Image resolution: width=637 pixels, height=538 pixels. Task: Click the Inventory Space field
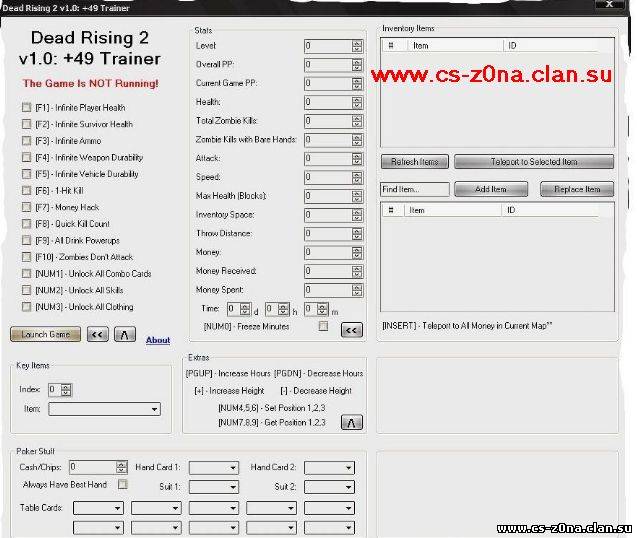[328, 215]
